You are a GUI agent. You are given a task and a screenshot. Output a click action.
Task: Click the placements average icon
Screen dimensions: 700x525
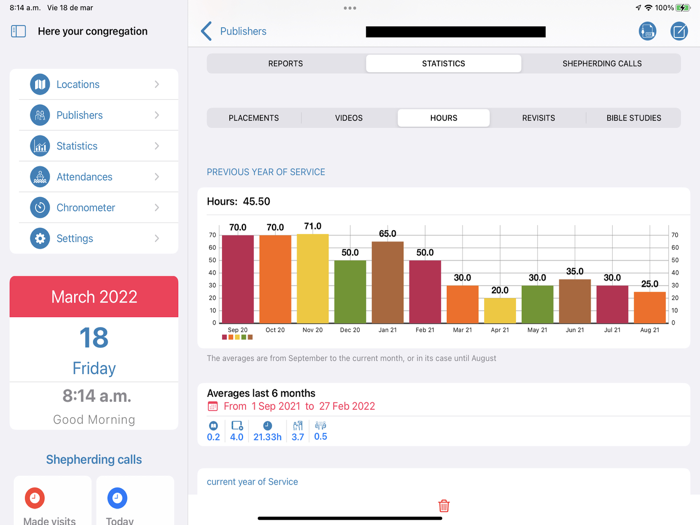(x=213, y=426)
